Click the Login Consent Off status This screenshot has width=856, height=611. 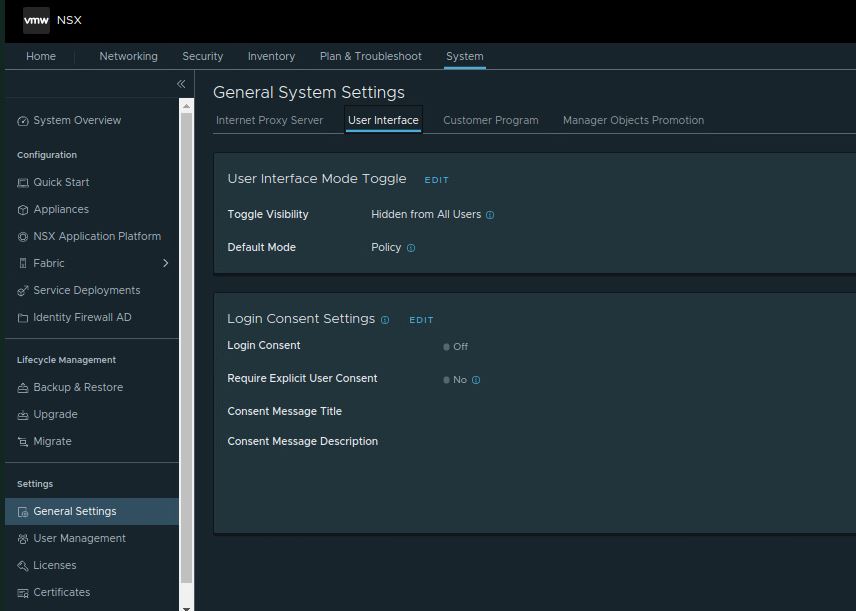tap(455, 347)
